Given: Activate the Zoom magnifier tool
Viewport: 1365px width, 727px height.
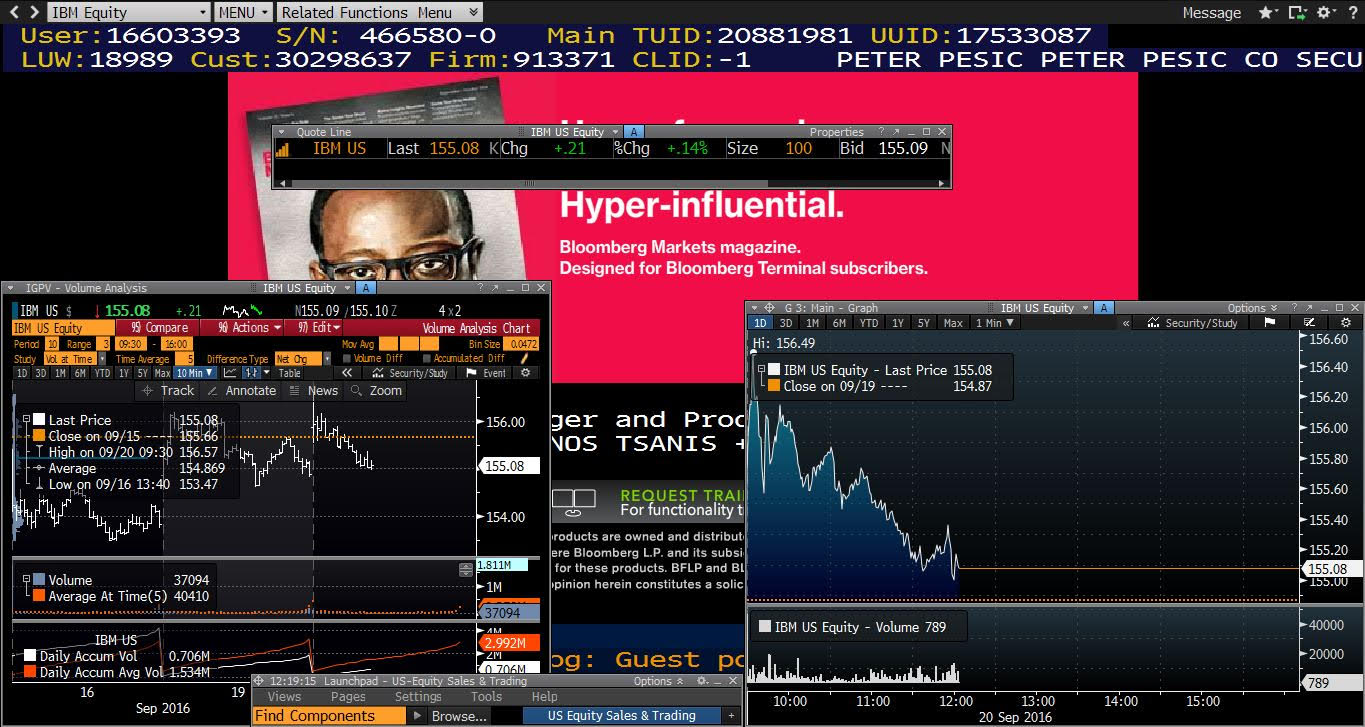Looking at the screenshot, I should (375, 391).
